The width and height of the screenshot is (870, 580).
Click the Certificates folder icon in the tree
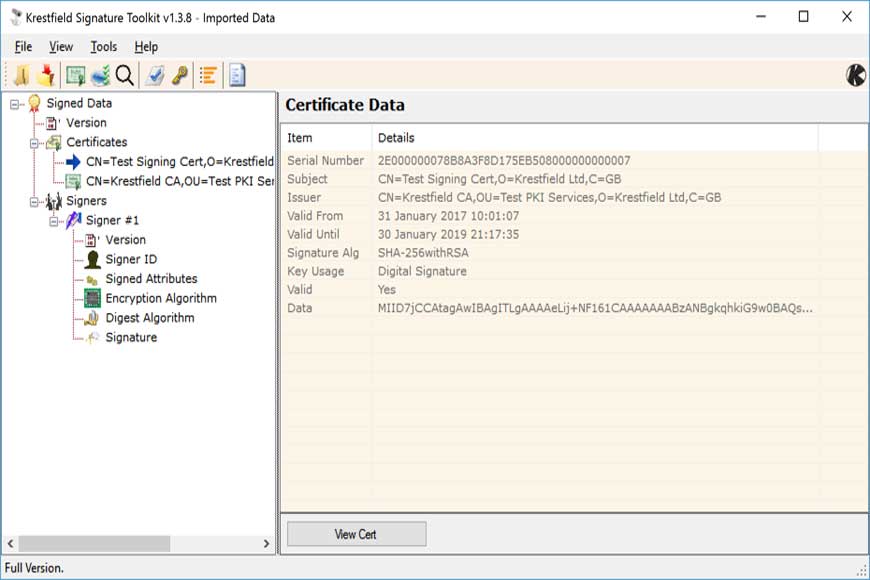(x=54, y=143)
